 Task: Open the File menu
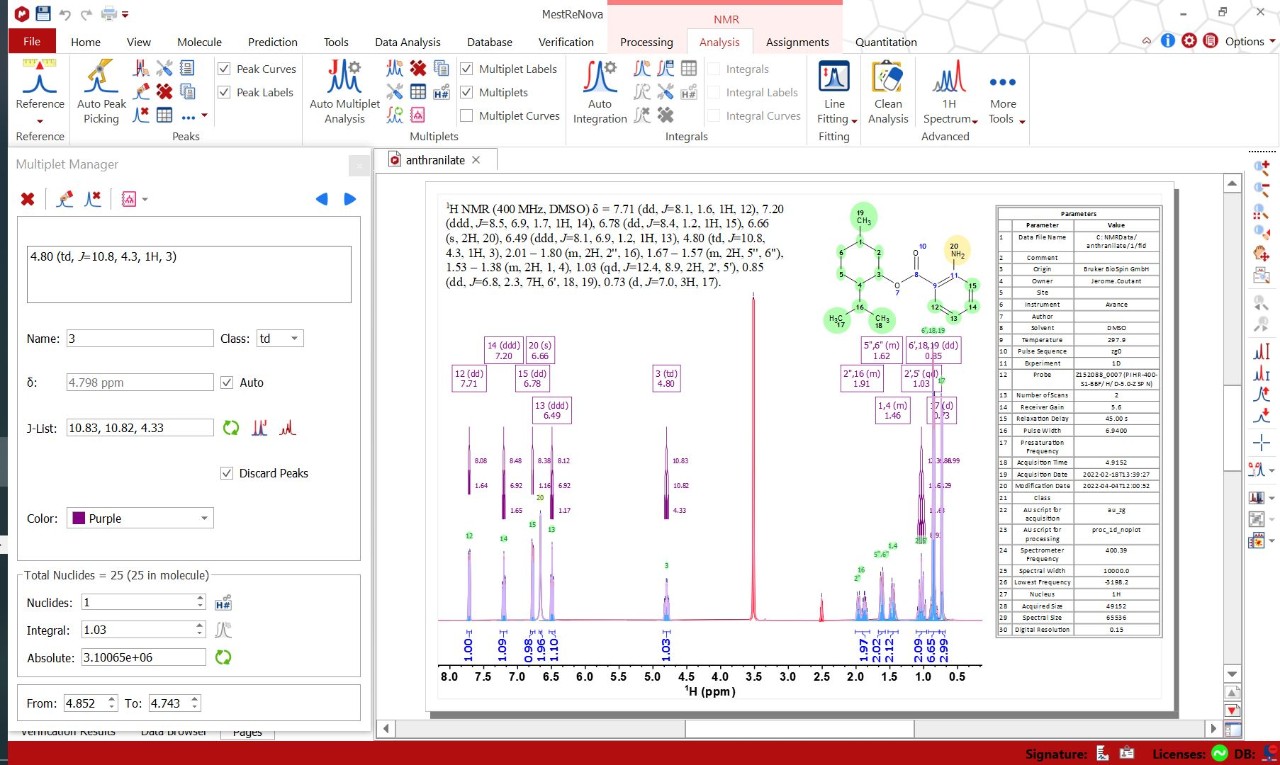[31, 41]
